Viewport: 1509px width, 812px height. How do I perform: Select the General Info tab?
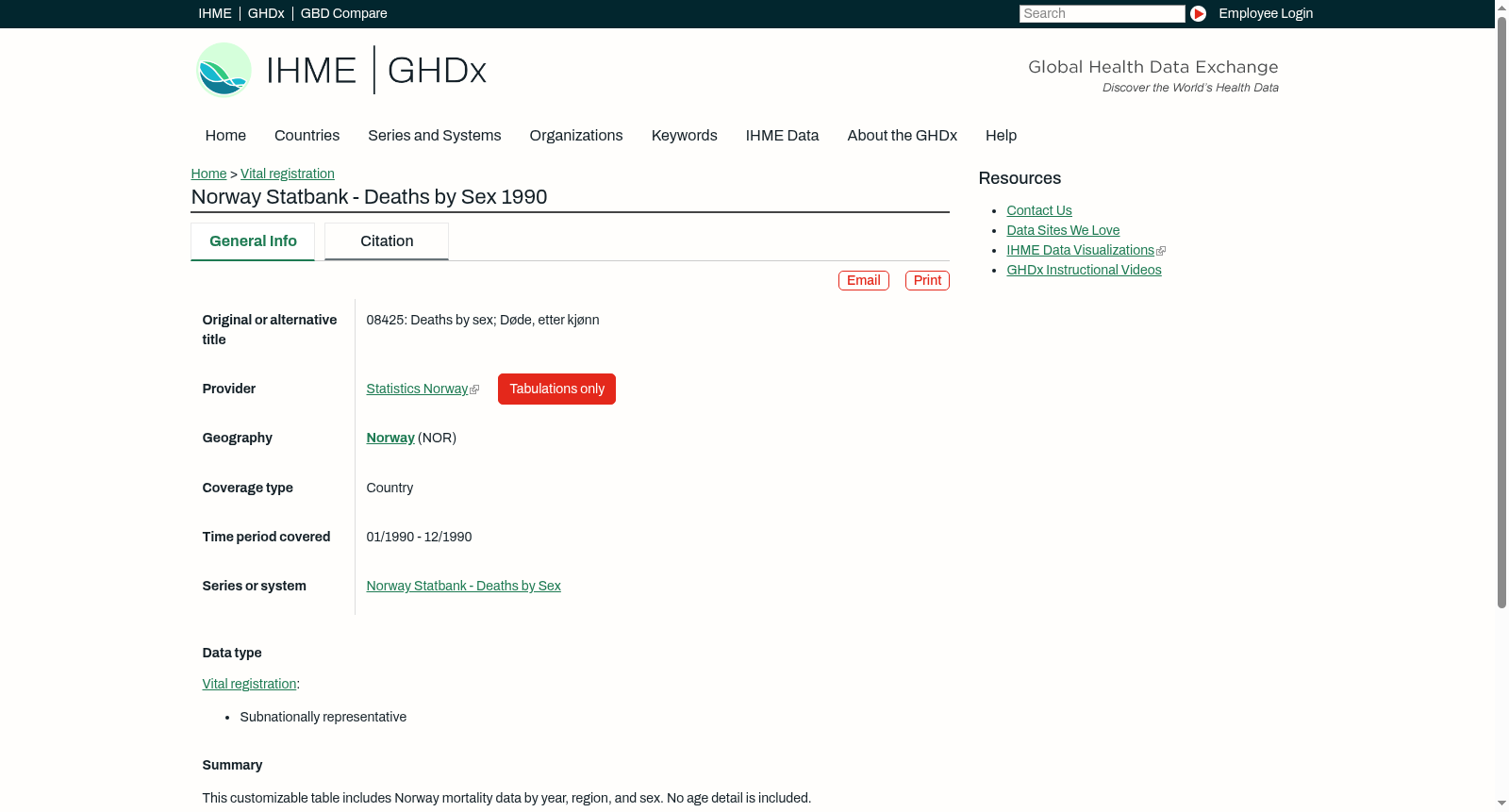[253, 241]
